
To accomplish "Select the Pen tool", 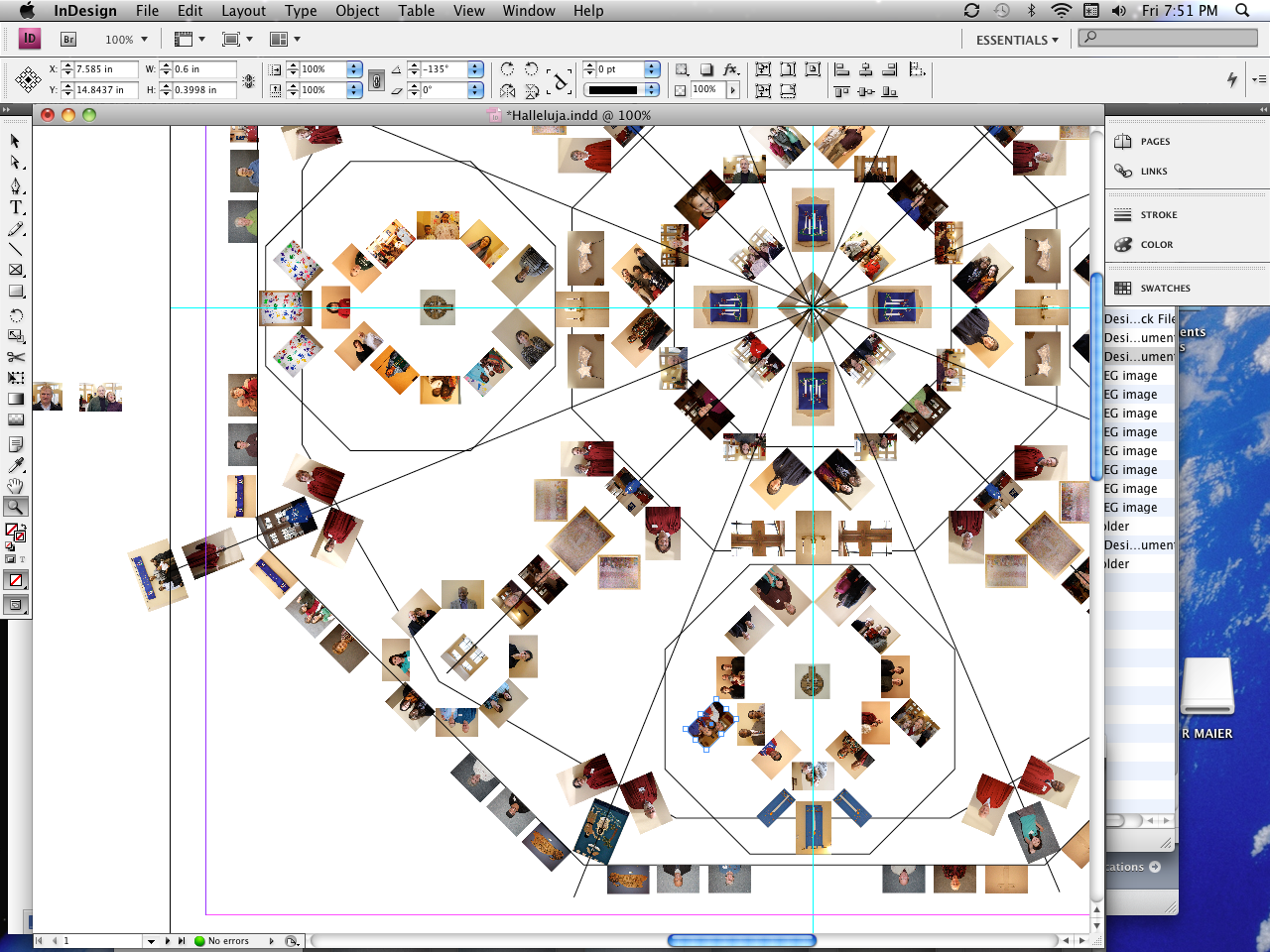I will tap(15, 185).
